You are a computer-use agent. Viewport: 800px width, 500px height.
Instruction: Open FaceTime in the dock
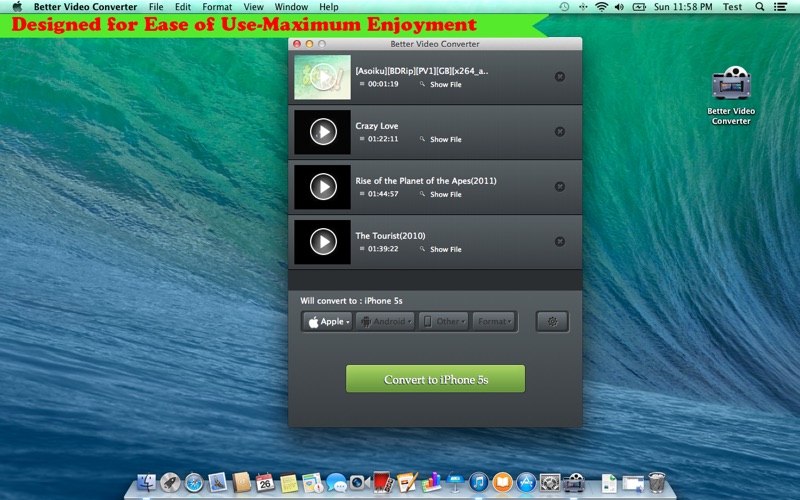(360, 482)
